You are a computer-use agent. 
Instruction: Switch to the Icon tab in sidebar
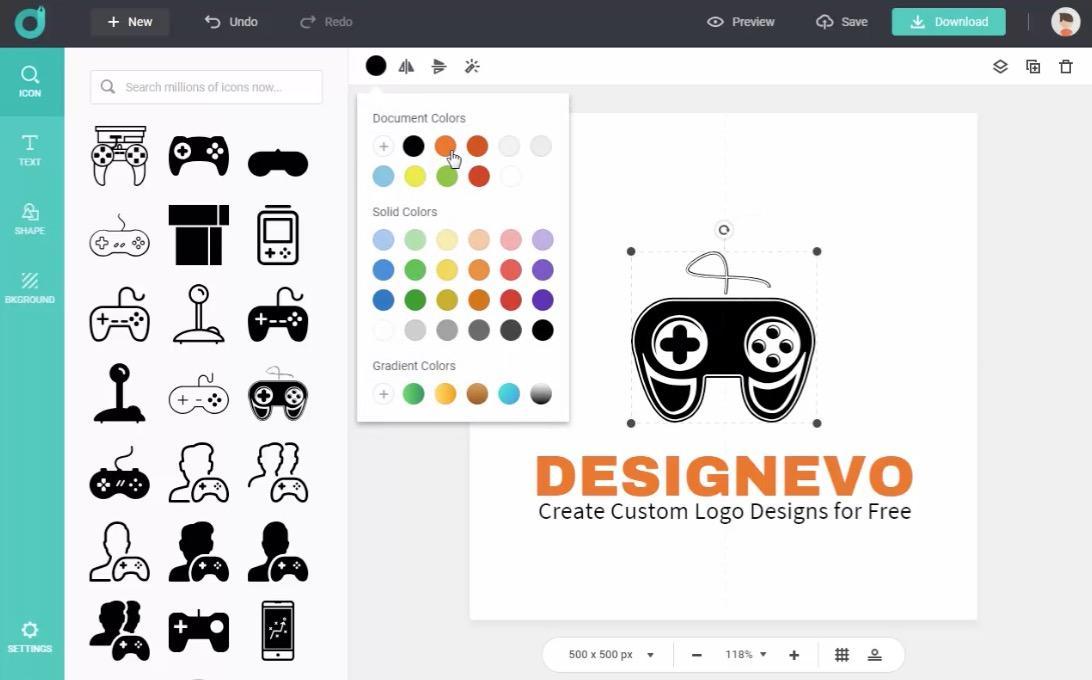[x=30, y=81]
